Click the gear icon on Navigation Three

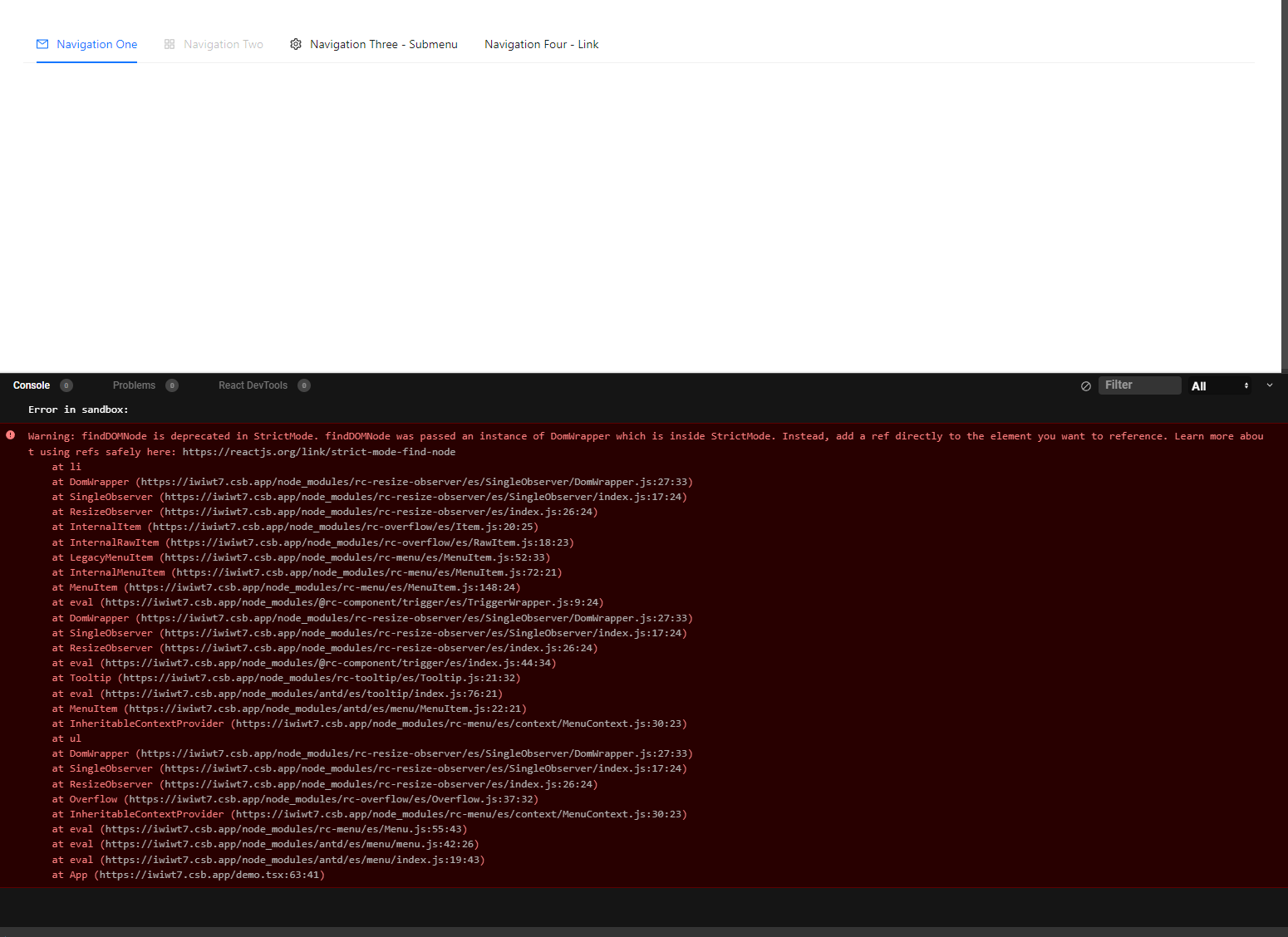tap(295, 44)
